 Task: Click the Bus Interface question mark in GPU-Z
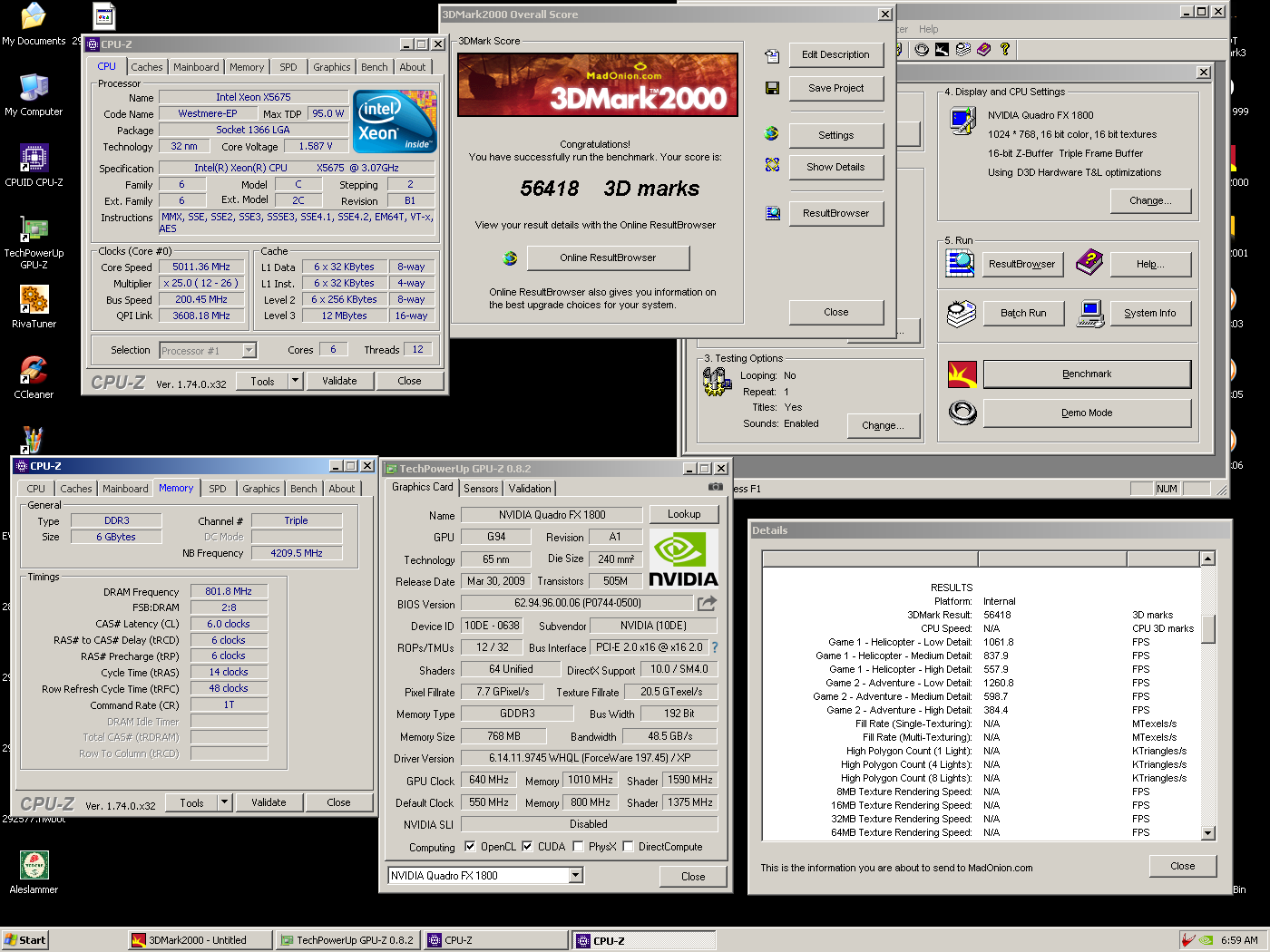coord(714,647)
